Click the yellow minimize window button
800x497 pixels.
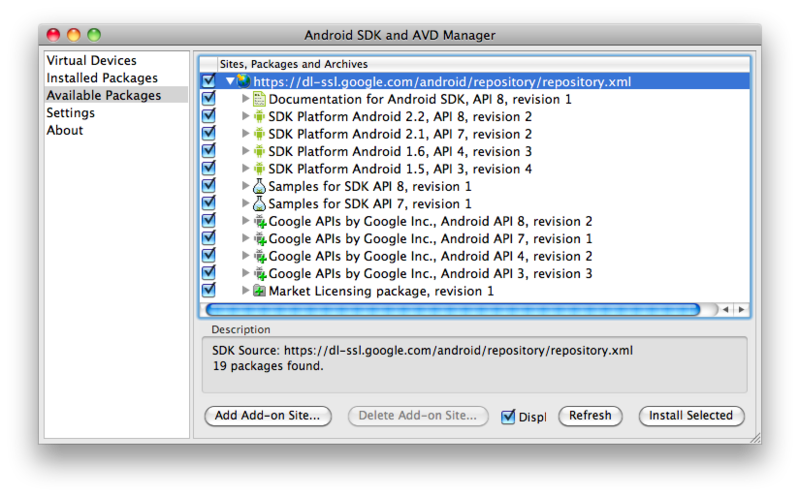73,35
